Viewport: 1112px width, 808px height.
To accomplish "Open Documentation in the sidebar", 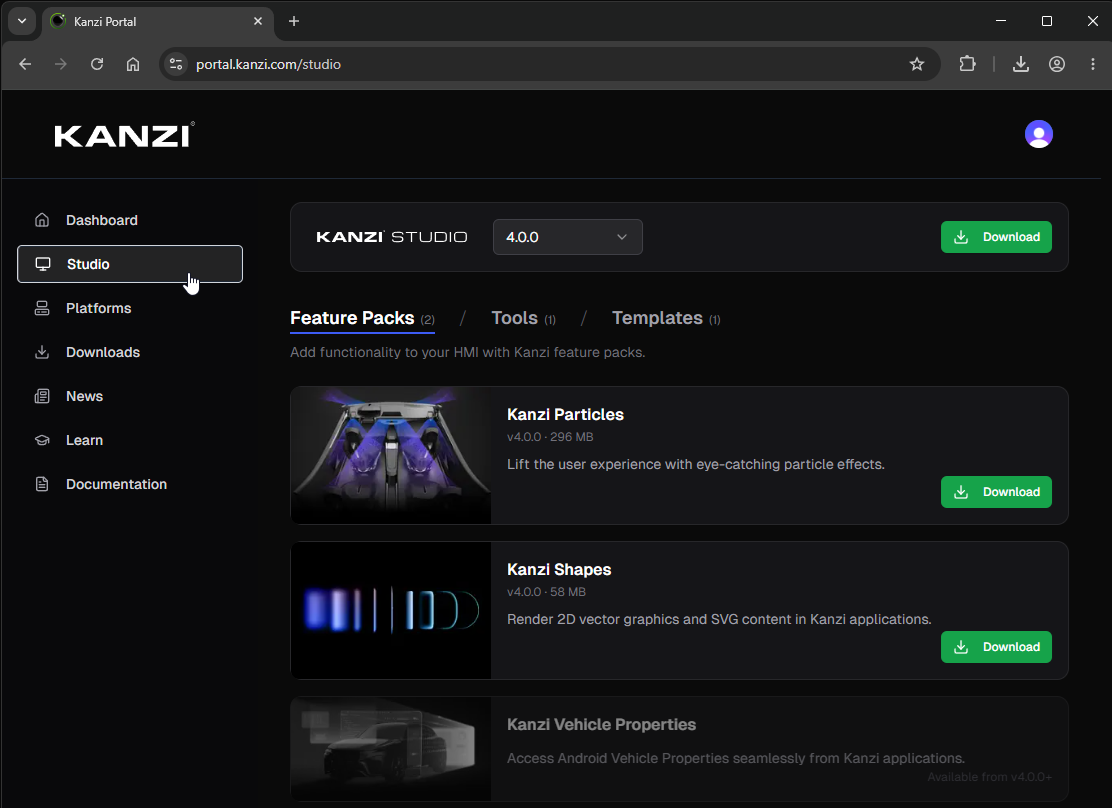I will [x=130, y=484].
